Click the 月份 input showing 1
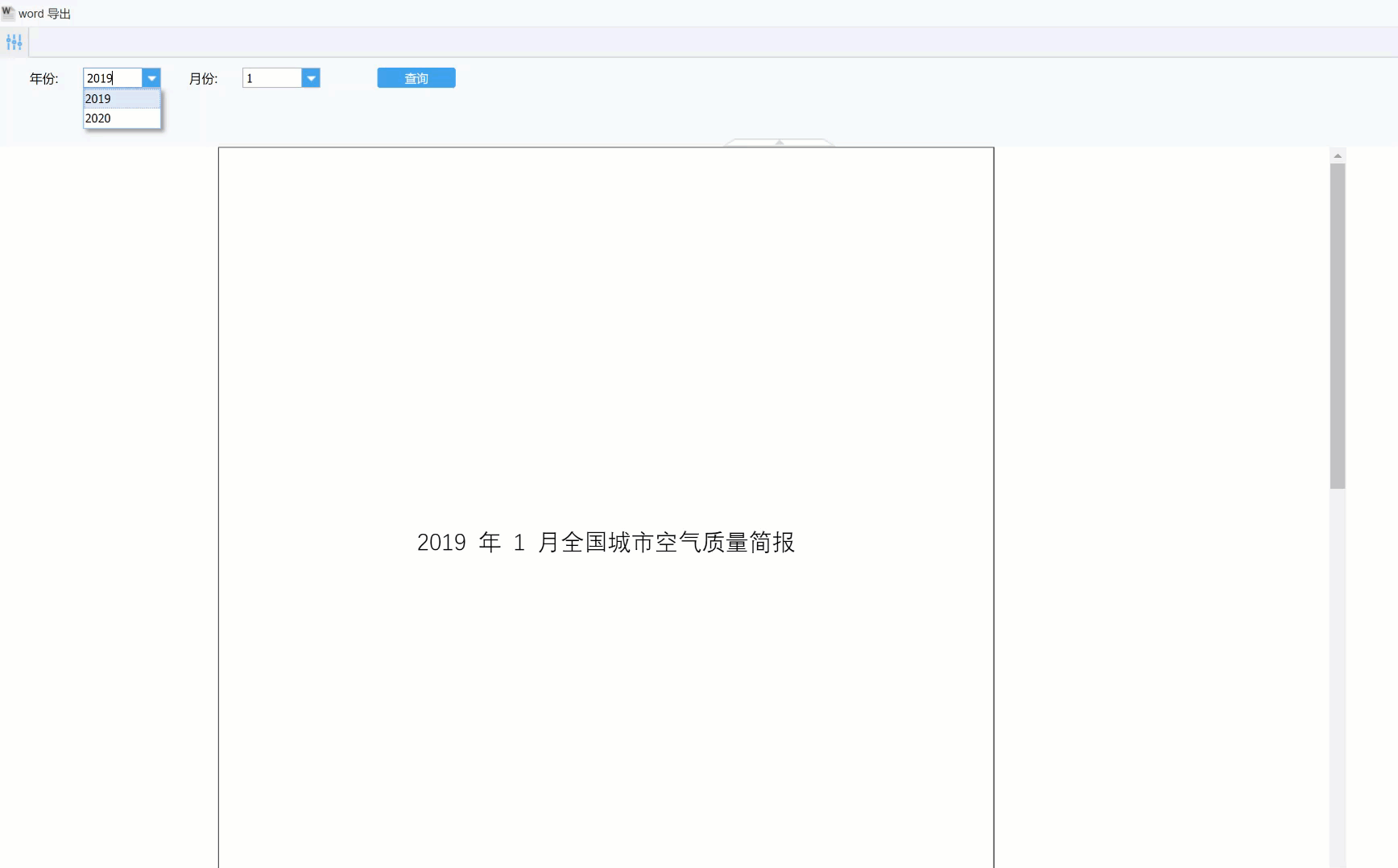The width and height of the screenshot is (1398, 868). coord(272,78)
